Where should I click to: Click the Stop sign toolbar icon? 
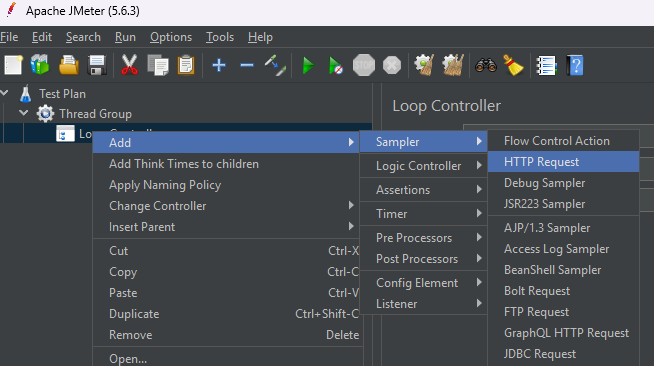click(x=364, y=65)
